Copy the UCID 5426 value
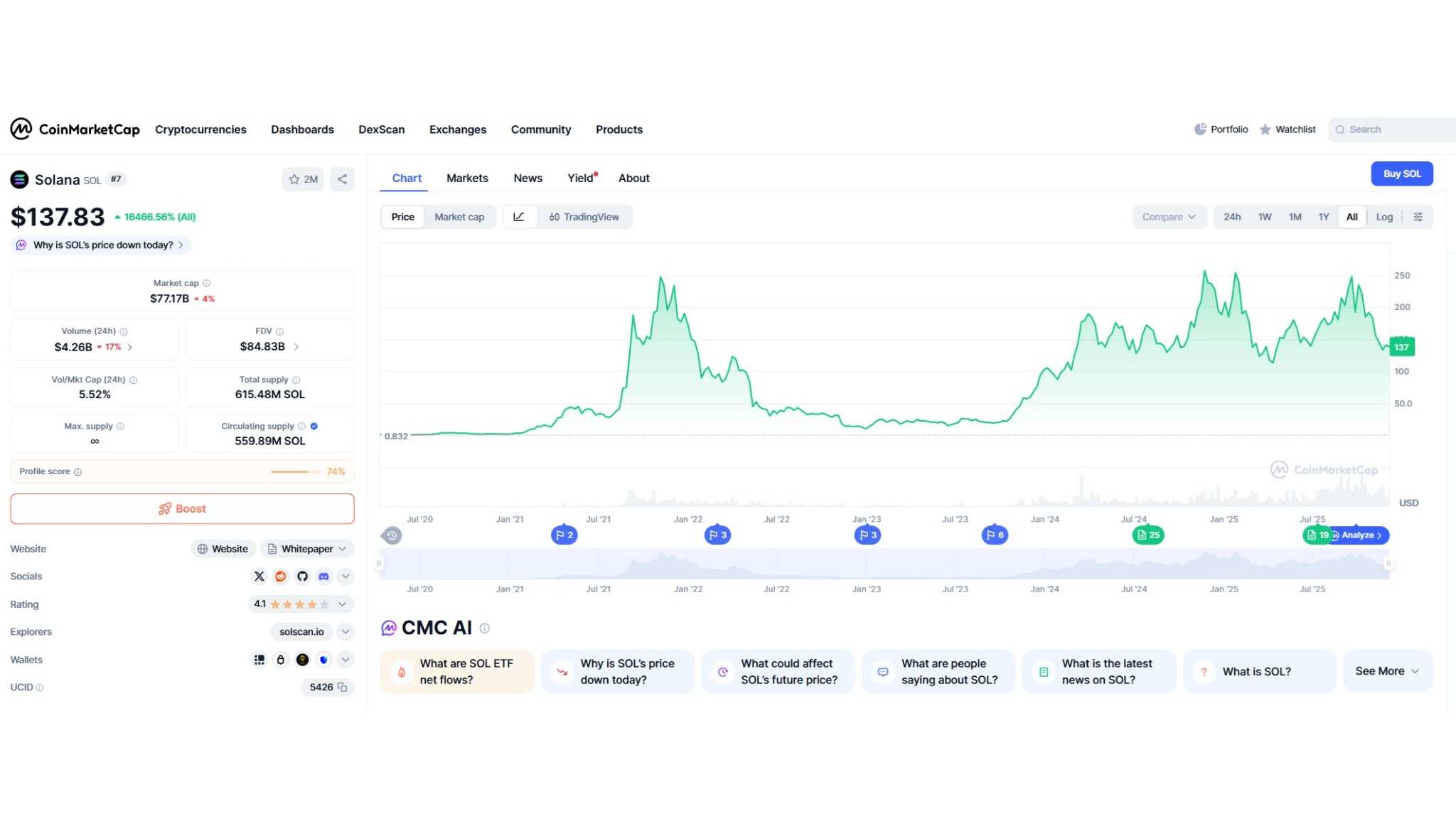This screenshot has height=819, width=1456. (343, 687)
